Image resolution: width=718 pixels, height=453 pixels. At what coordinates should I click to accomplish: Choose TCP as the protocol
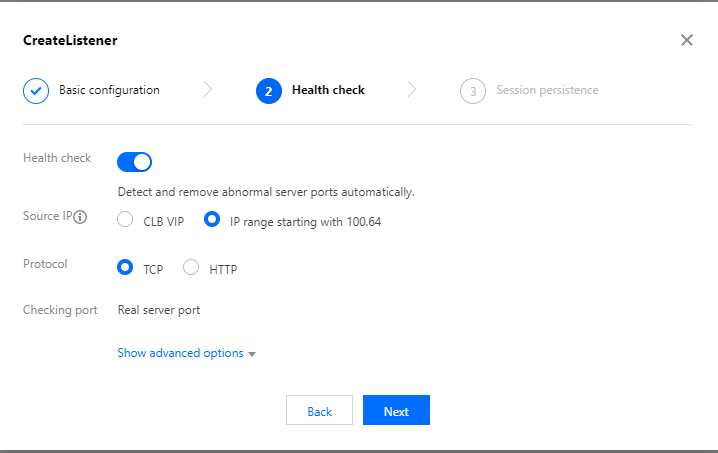coord(126,268)
